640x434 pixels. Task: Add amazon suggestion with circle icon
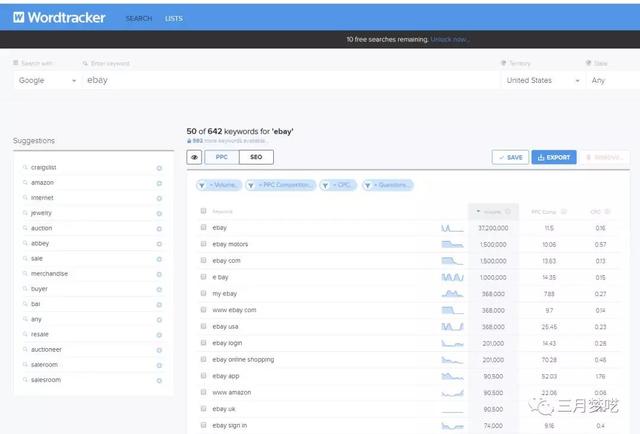159,183
